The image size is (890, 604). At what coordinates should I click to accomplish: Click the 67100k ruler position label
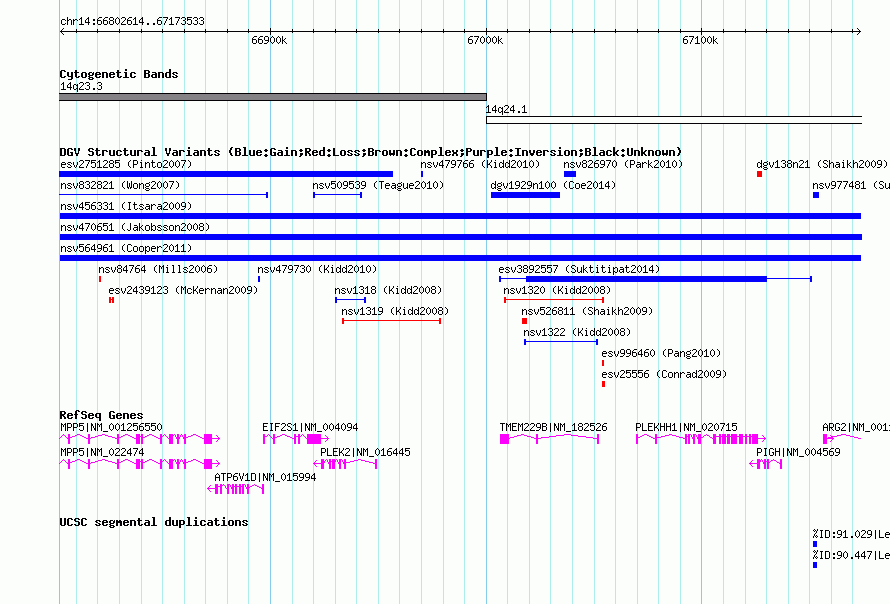(700, 40)
